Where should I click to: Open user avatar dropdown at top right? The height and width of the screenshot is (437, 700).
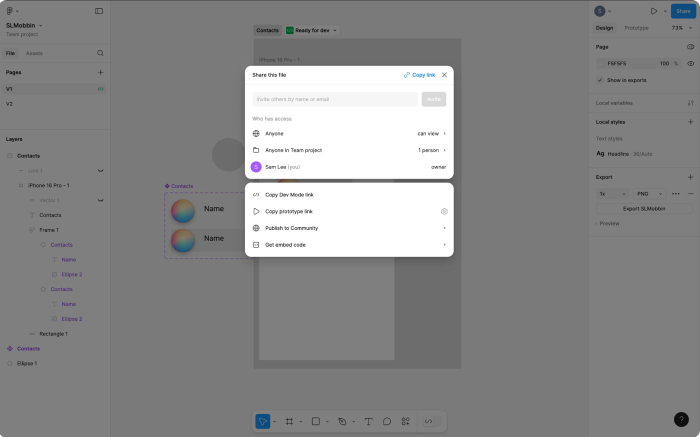click(603, 11)
